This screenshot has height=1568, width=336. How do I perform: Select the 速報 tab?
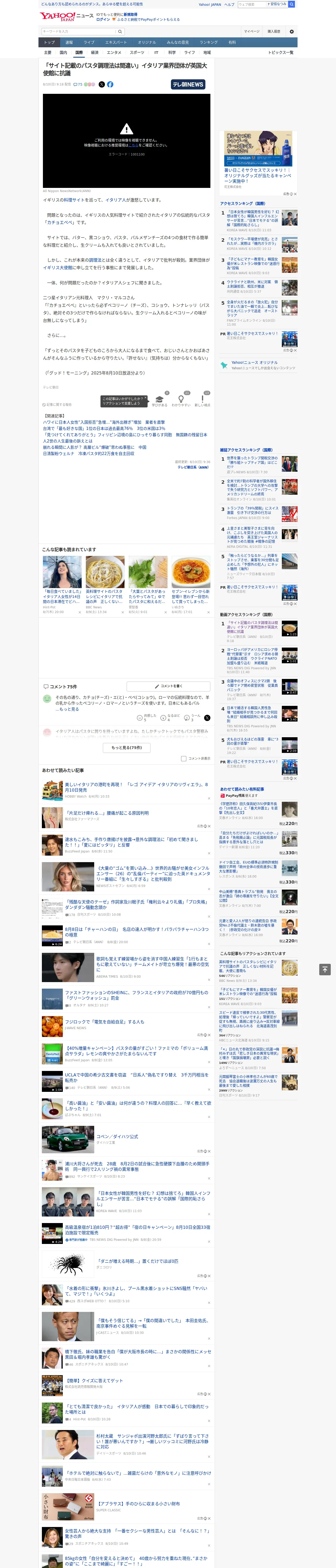coord(69,43)
